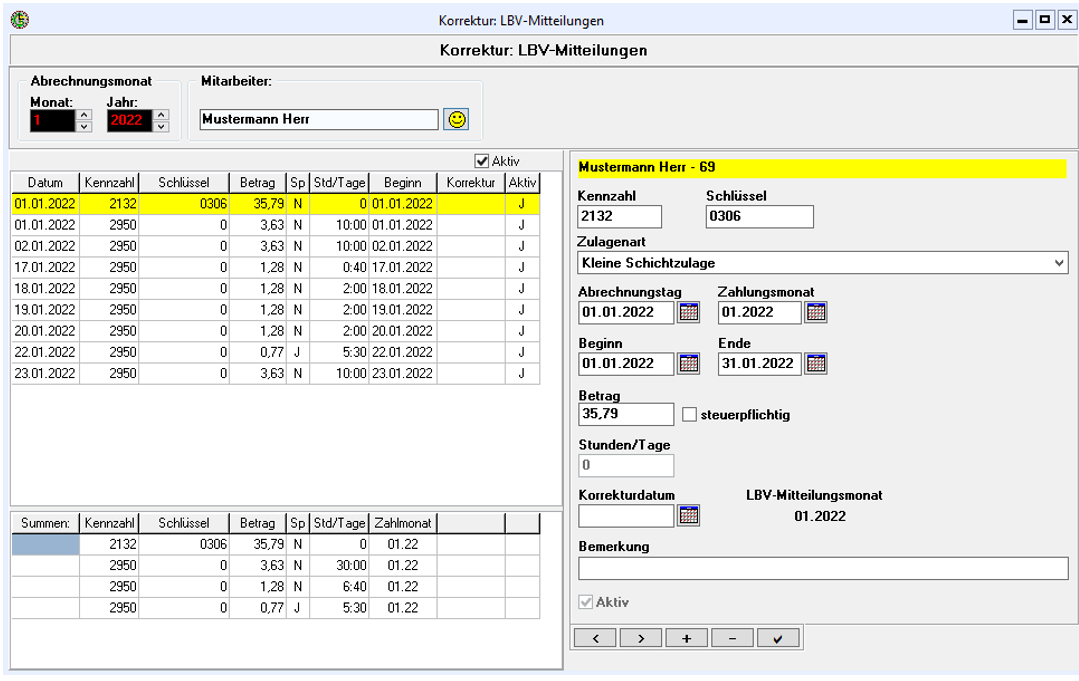Click the Kennzahl input field
The width and height of the screenshot is (1079, 681).
tap(619, 217)
